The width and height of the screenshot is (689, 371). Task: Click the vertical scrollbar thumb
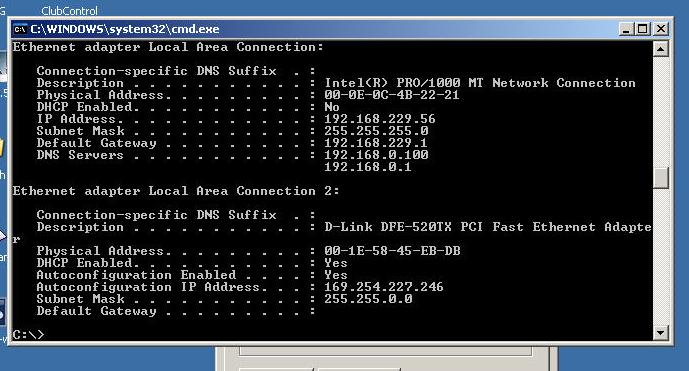[660, 178]
